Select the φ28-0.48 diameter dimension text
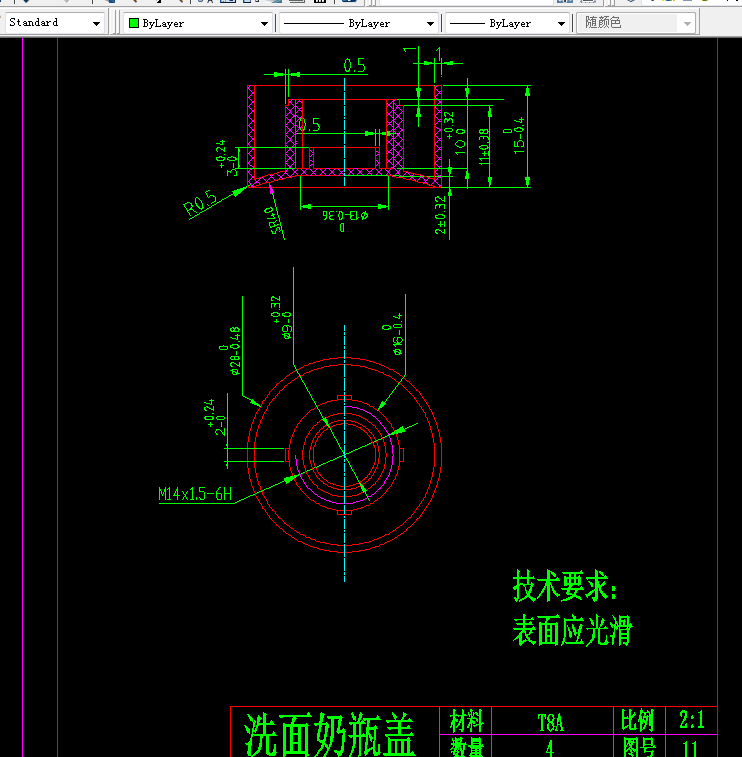The height and width of the screenshot is (757, 742). tap(230, 350)
